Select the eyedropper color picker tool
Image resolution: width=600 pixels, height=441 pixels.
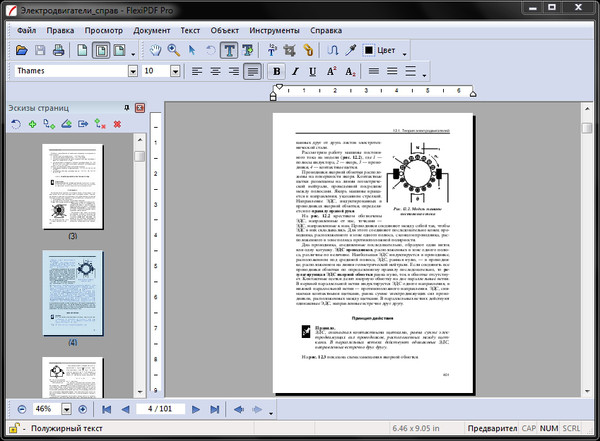[x=349, y=49]
